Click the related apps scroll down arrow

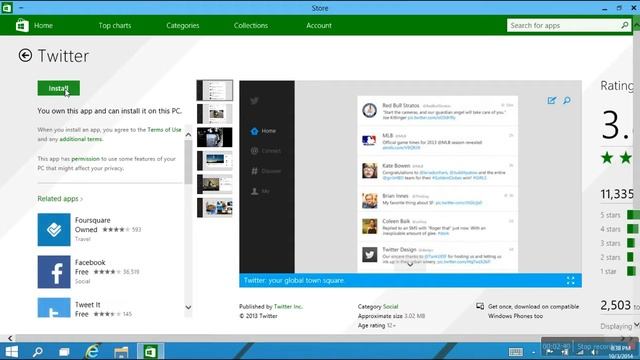click(188, 307)
